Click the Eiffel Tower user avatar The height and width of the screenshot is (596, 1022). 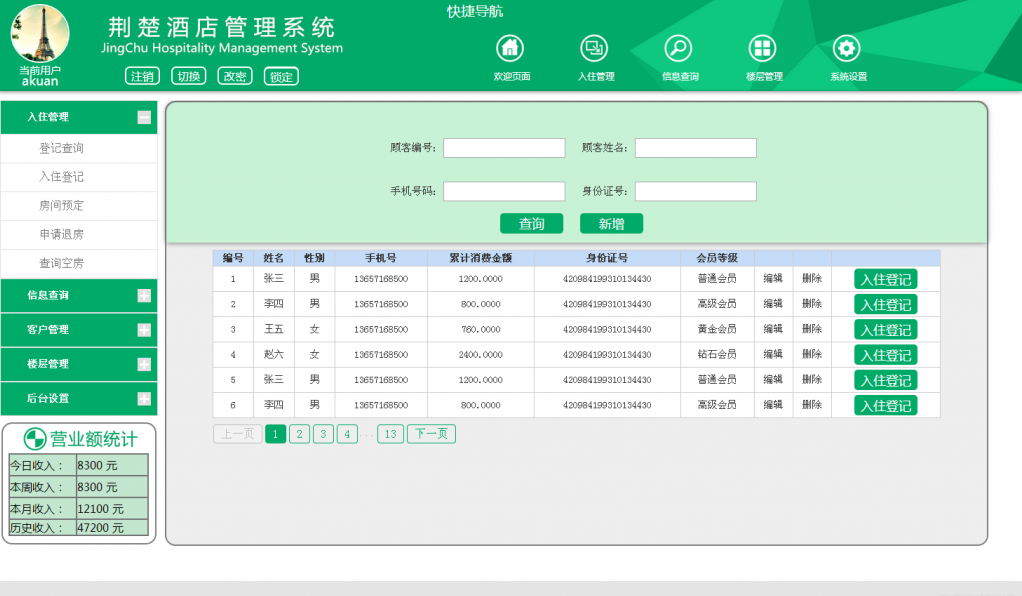pyautogui.click(x=40, y=33)
